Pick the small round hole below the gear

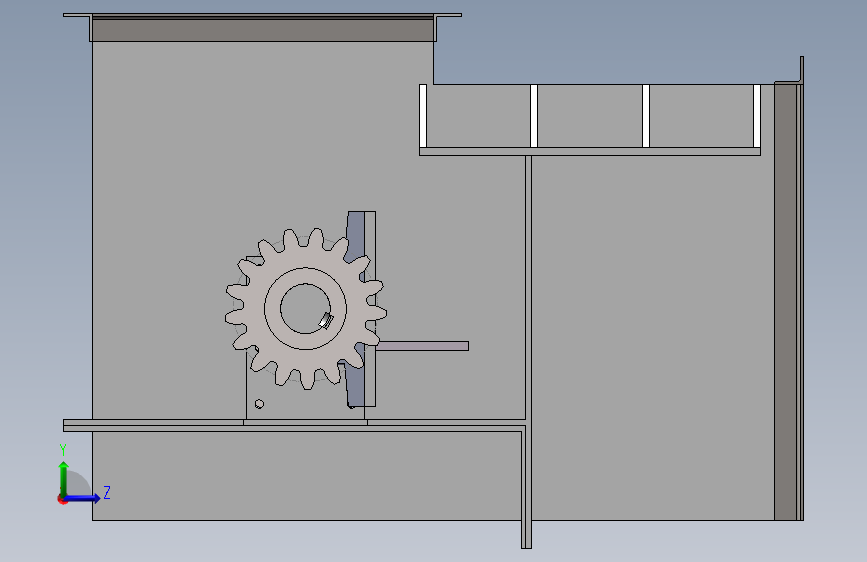(259, 404)
